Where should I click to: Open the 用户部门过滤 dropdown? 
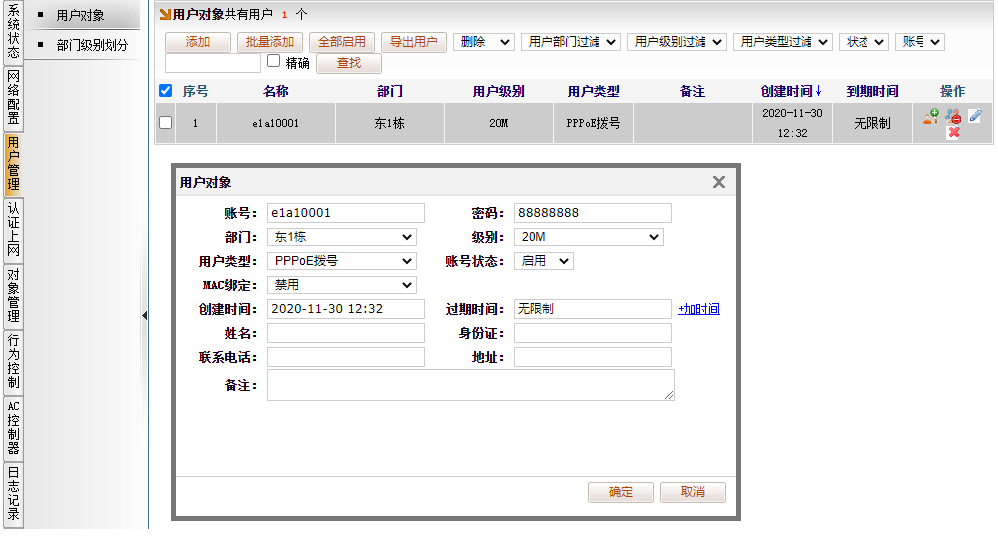coord(571,42)
